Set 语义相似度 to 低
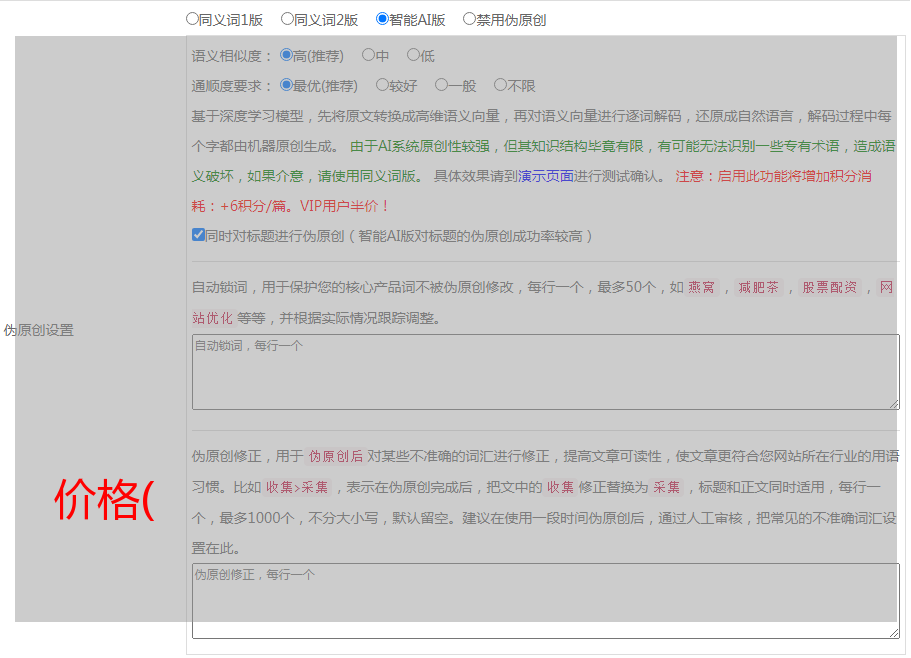The height and width of the screenshot is (658, 911). [x=413, y=56]
